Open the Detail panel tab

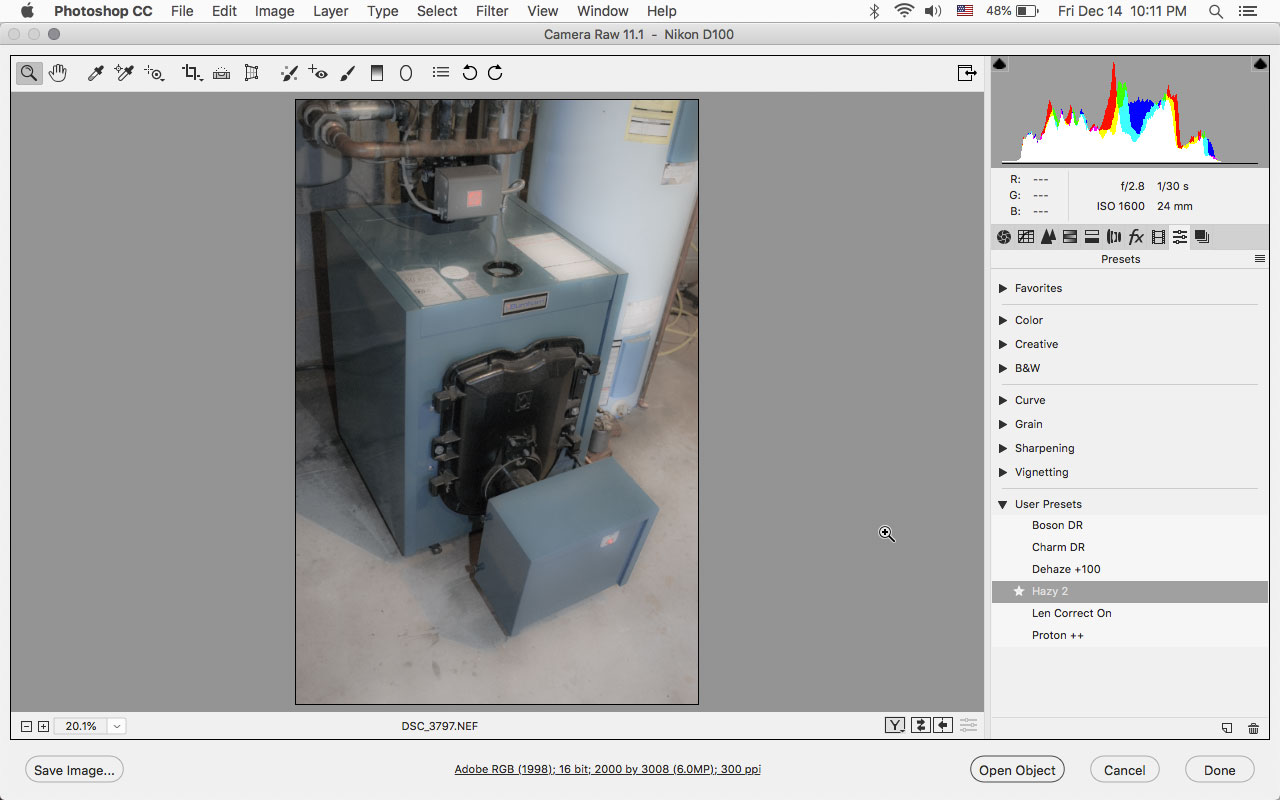click(x=1048, y=237)
